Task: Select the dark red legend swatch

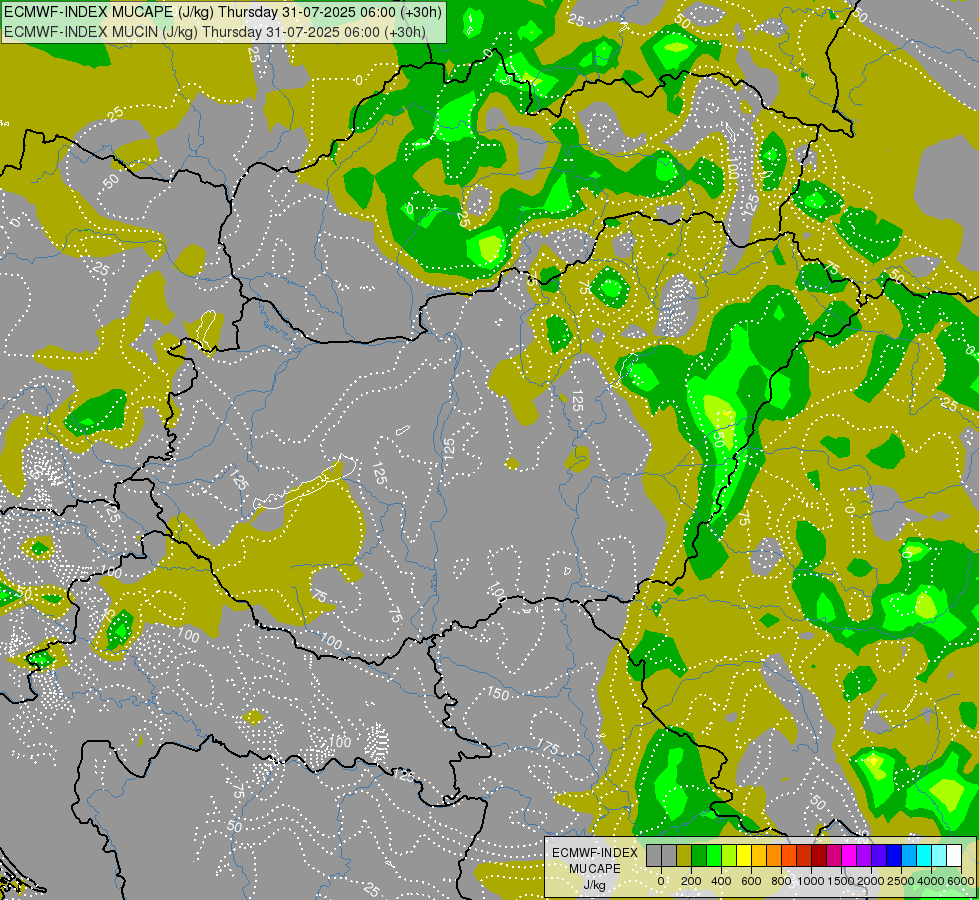Action: [820, 855]
